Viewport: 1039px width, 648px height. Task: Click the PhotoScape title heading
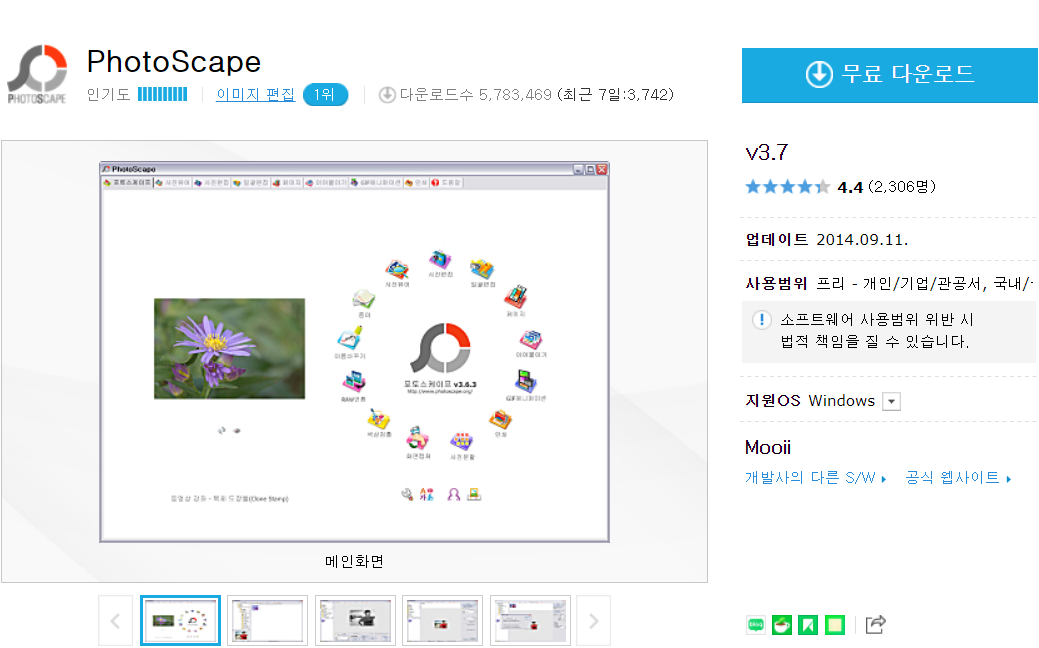tap(174, 62)
